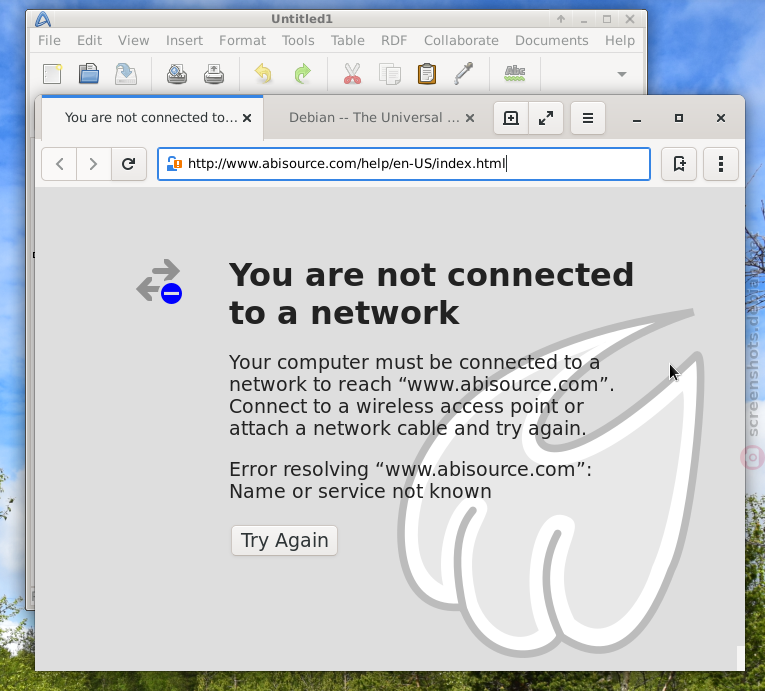Open the Help menu in AbiWord
This screenshot has width=765, height=691.
click(620, 41)
